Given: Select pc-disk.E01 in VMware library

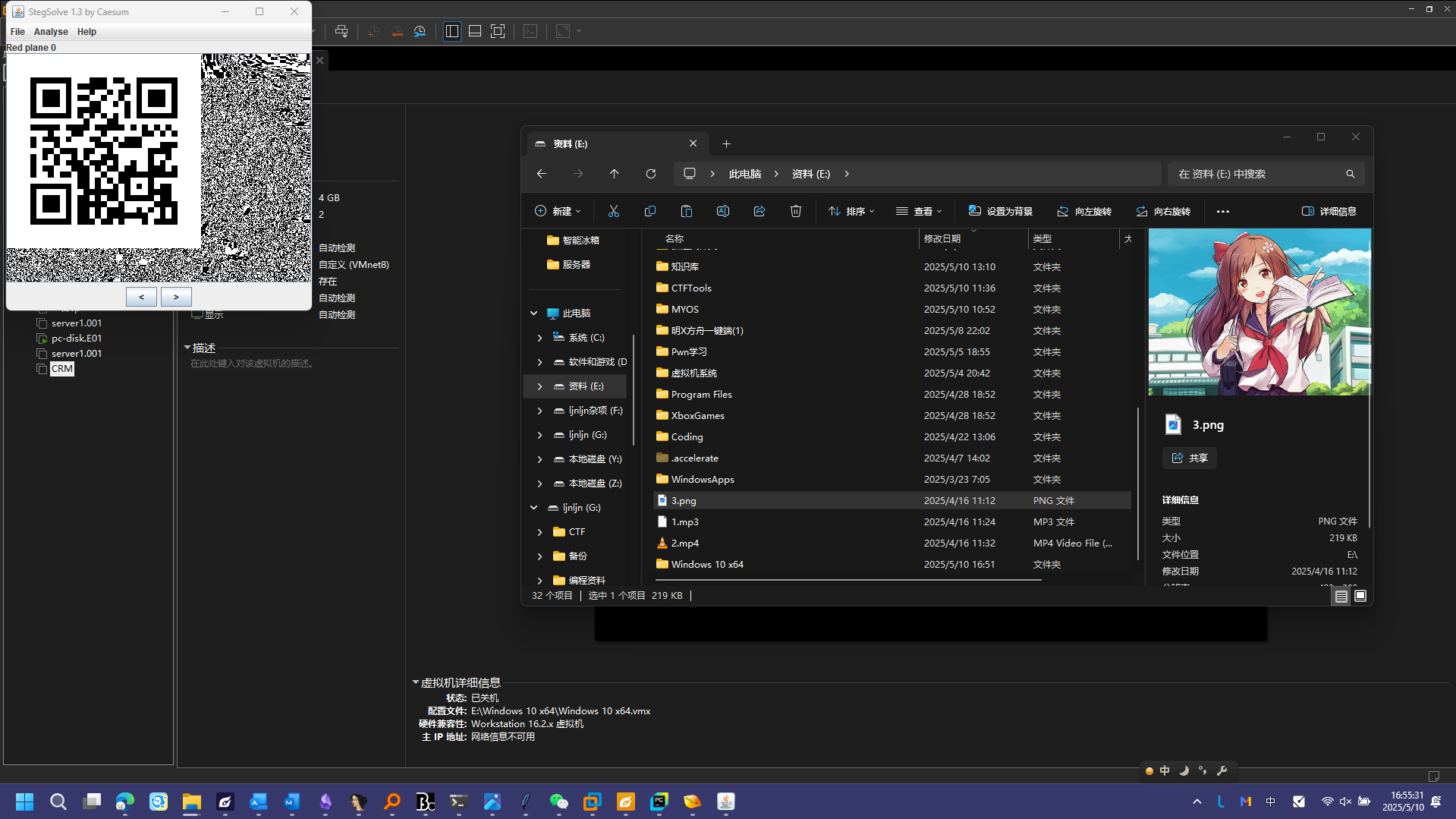Looking at the screenshot, I should tap(77, 339).
